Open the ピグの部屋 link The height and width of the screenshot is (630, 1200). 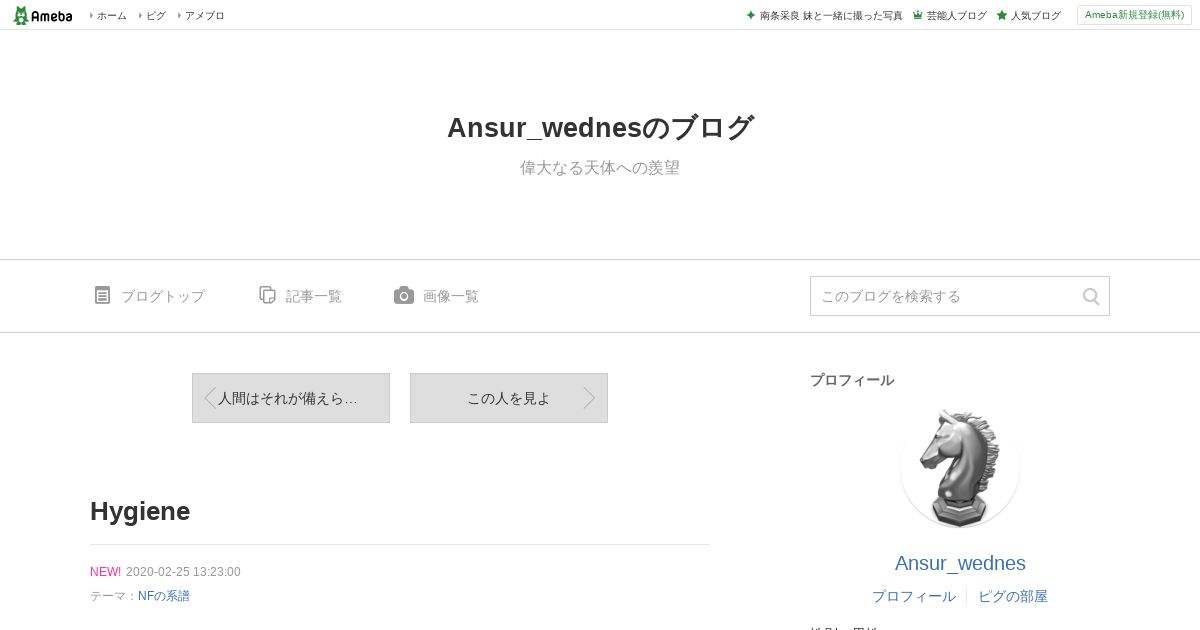[1013, 596]
